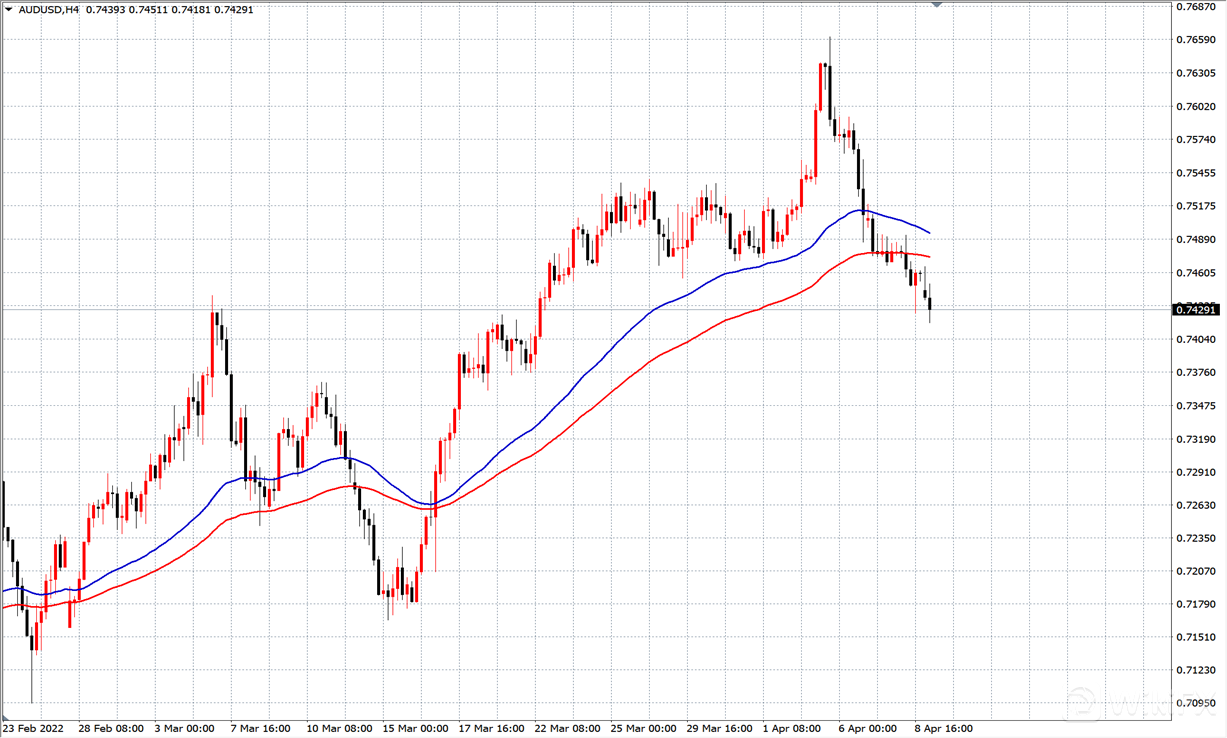
Task: Click the 8 Apr 16:00 time label
Action: (x=942, y=728)
